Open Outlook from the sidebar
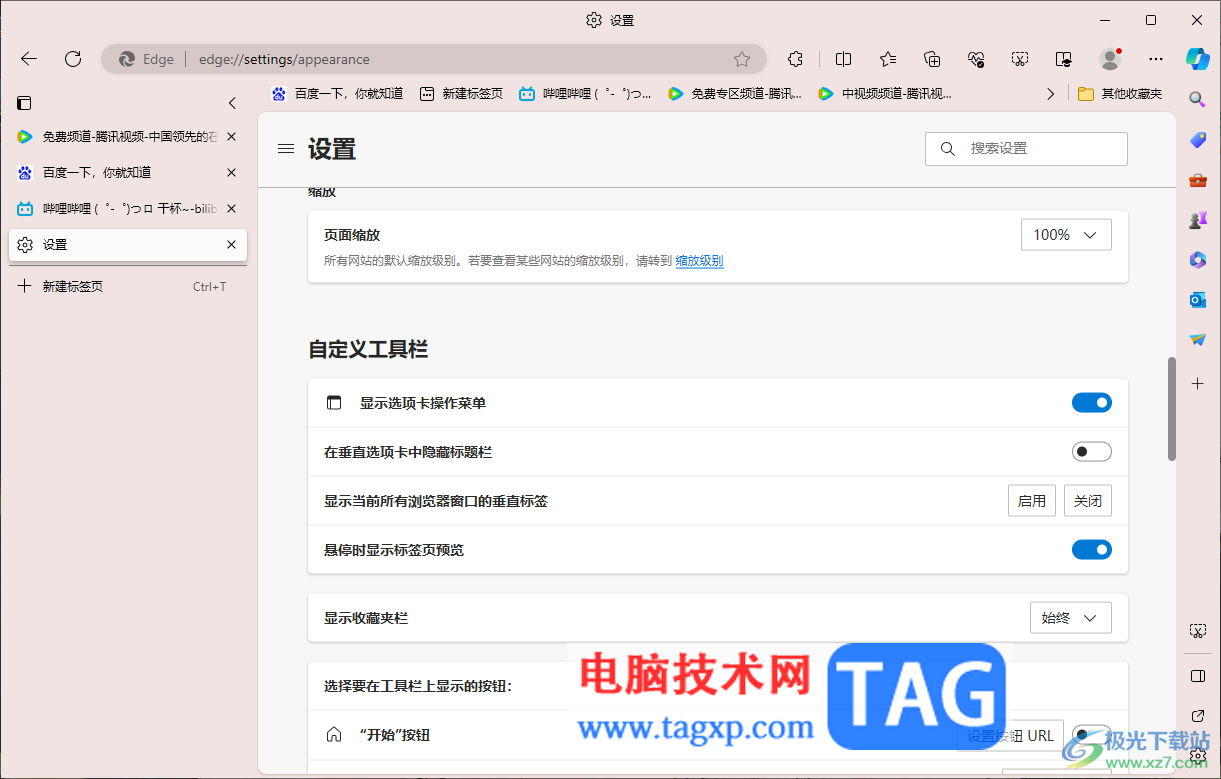Image resolution: width=1221 pixels, height=779 pixels. point(1197,299)
